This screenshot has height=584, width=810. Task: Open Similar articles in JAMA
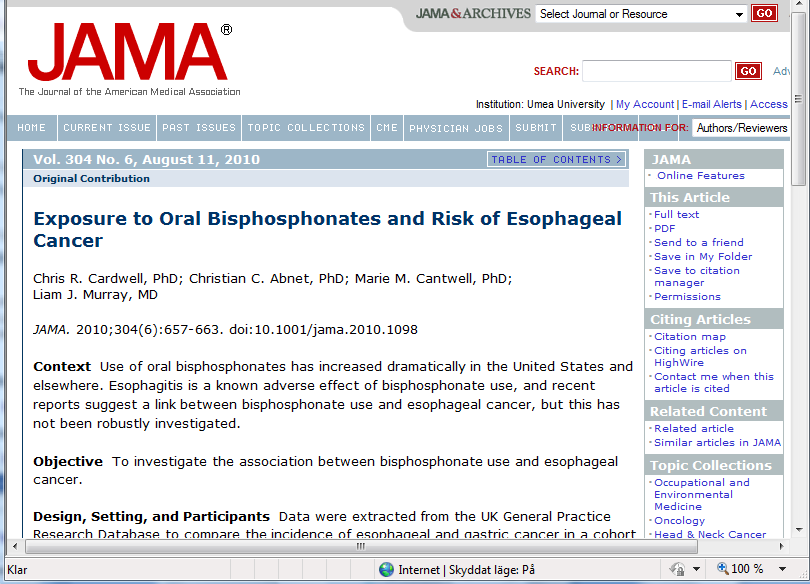[717, 442]
